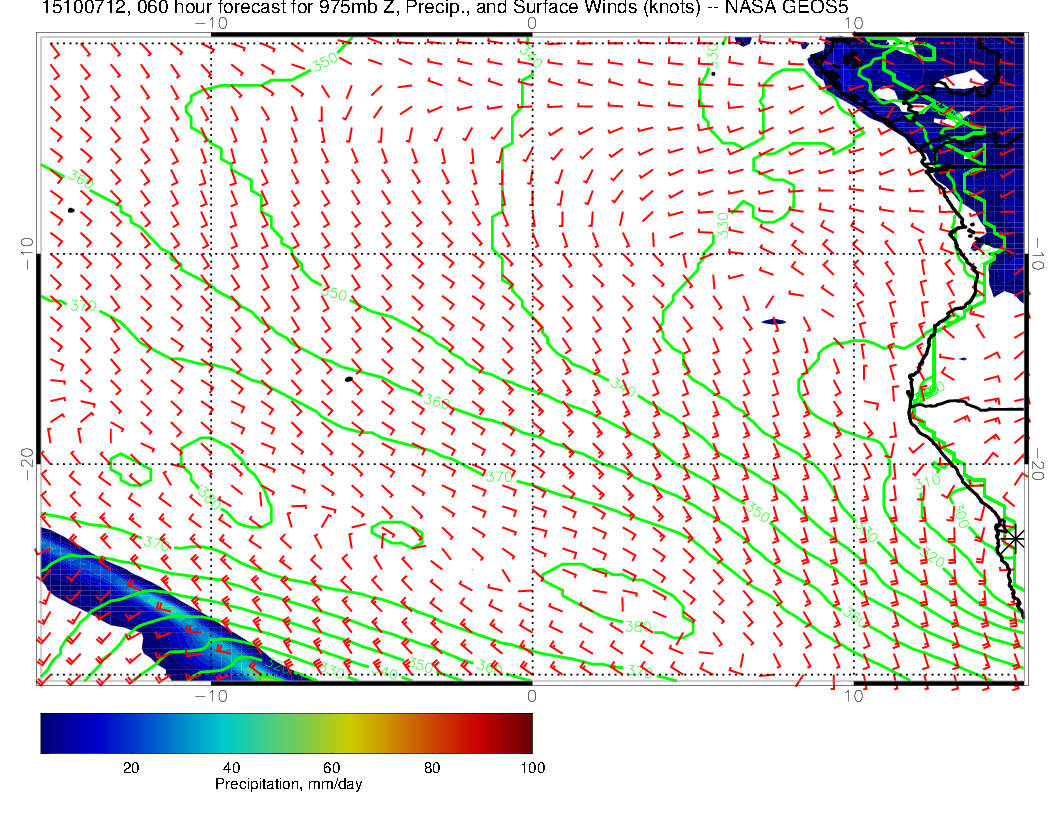Click the grid intersection at 10 longitude, -20 latitude

[x=853, y=464]
